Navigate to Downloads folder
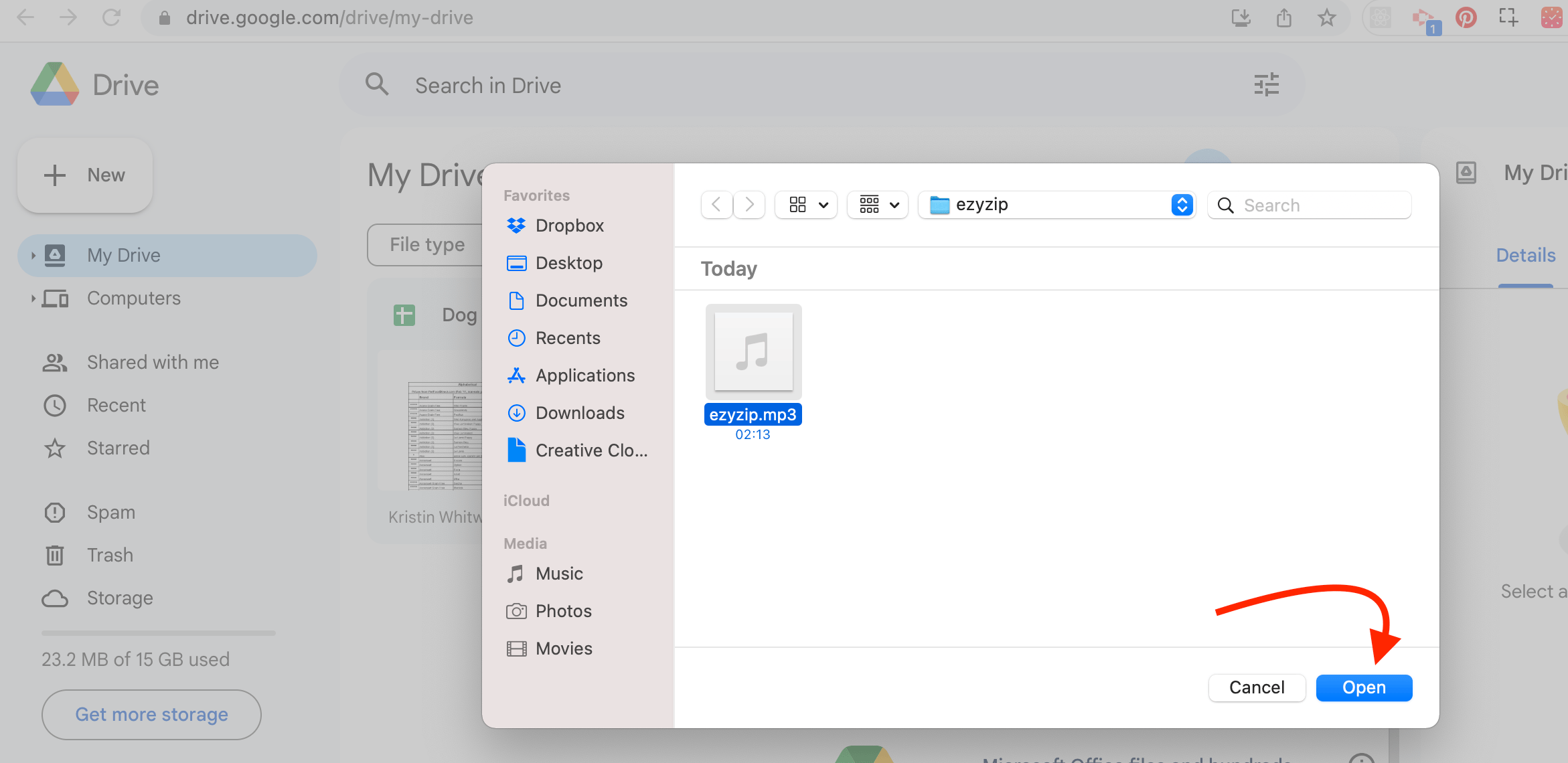This screenshot has height=763, width=1568. pos(579,412)
